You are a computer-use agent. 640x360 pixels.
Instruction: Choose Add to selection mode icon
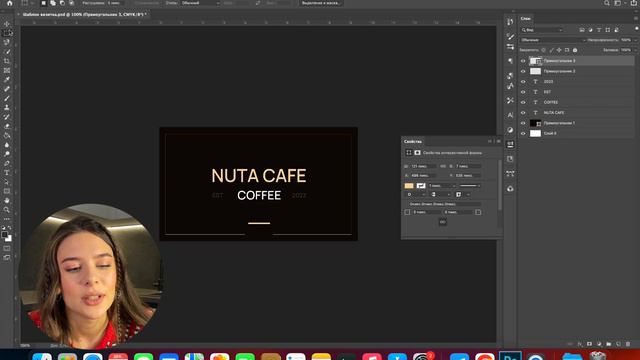[53, 3]
